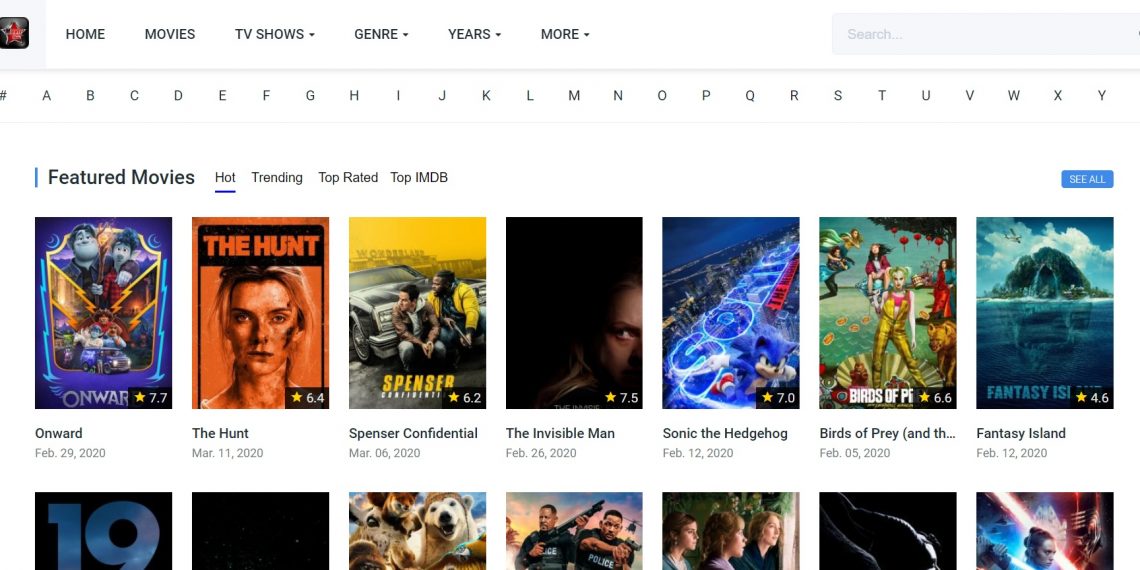Filter titles by letter M
This screenshot has height=570, width=1140.
(574, 95)
